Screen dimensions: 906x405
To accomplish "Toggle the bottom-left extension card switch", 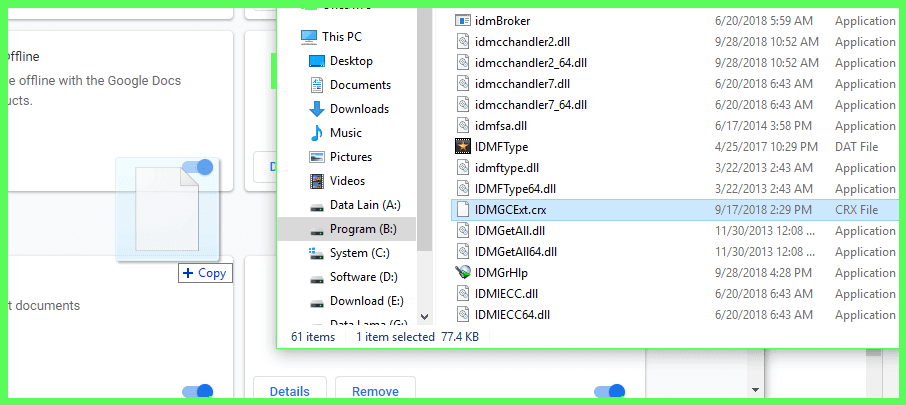I will click(x=197, y=391).
